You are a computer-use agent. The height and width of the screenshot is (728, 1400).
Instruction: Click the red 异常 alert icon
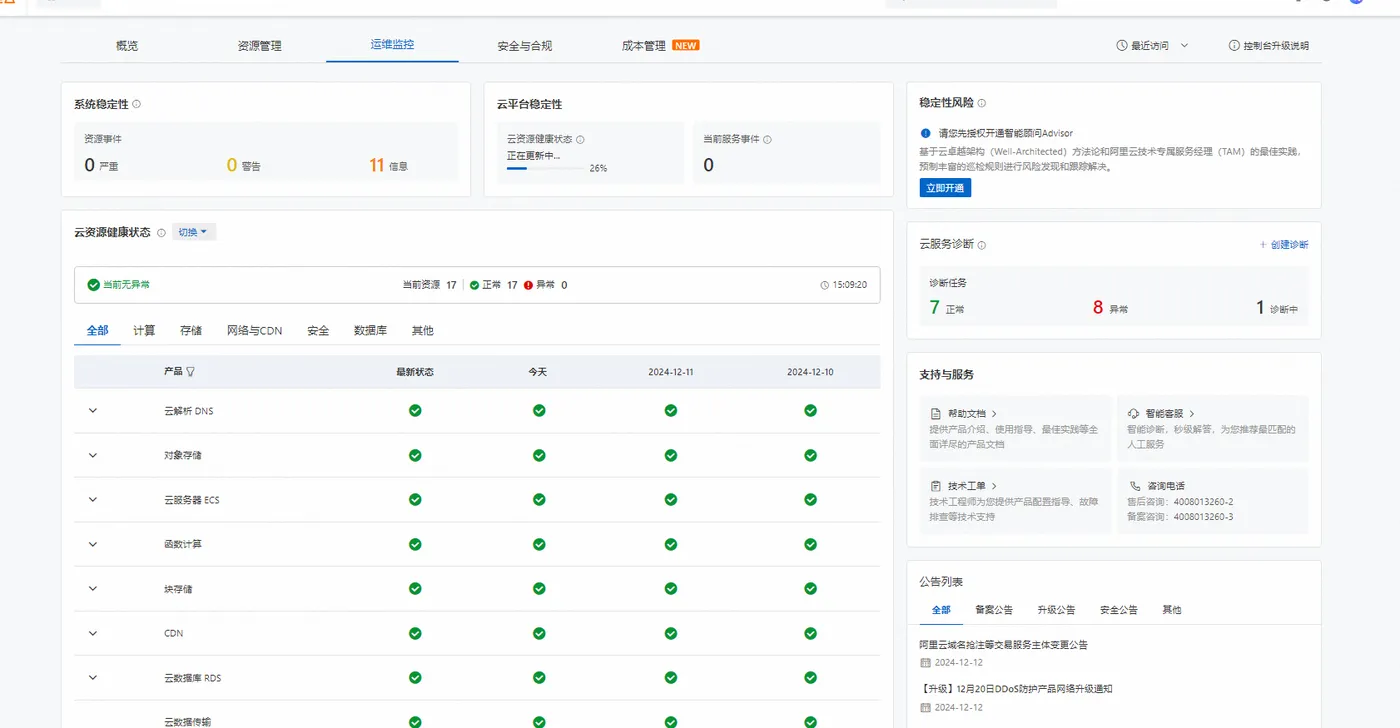[x=528, y=285]
